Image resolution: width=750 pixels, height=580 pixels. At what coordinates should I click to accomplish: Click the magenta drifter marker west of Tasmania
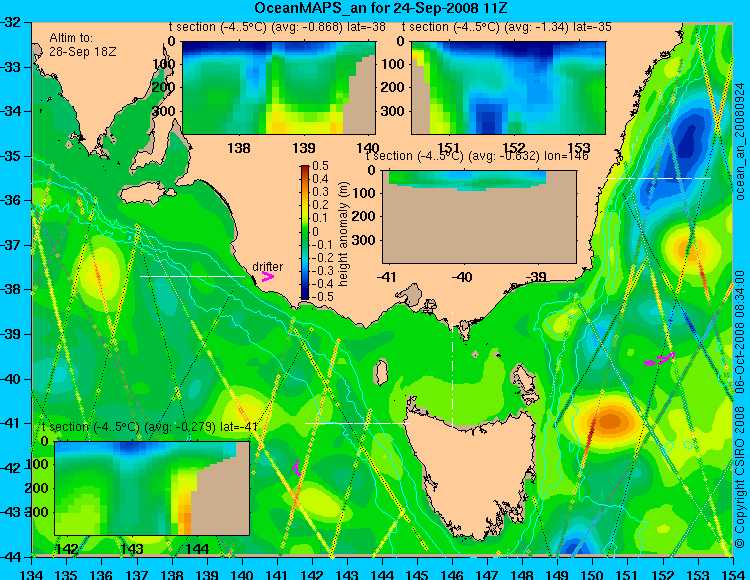click(x=297, y=468)
